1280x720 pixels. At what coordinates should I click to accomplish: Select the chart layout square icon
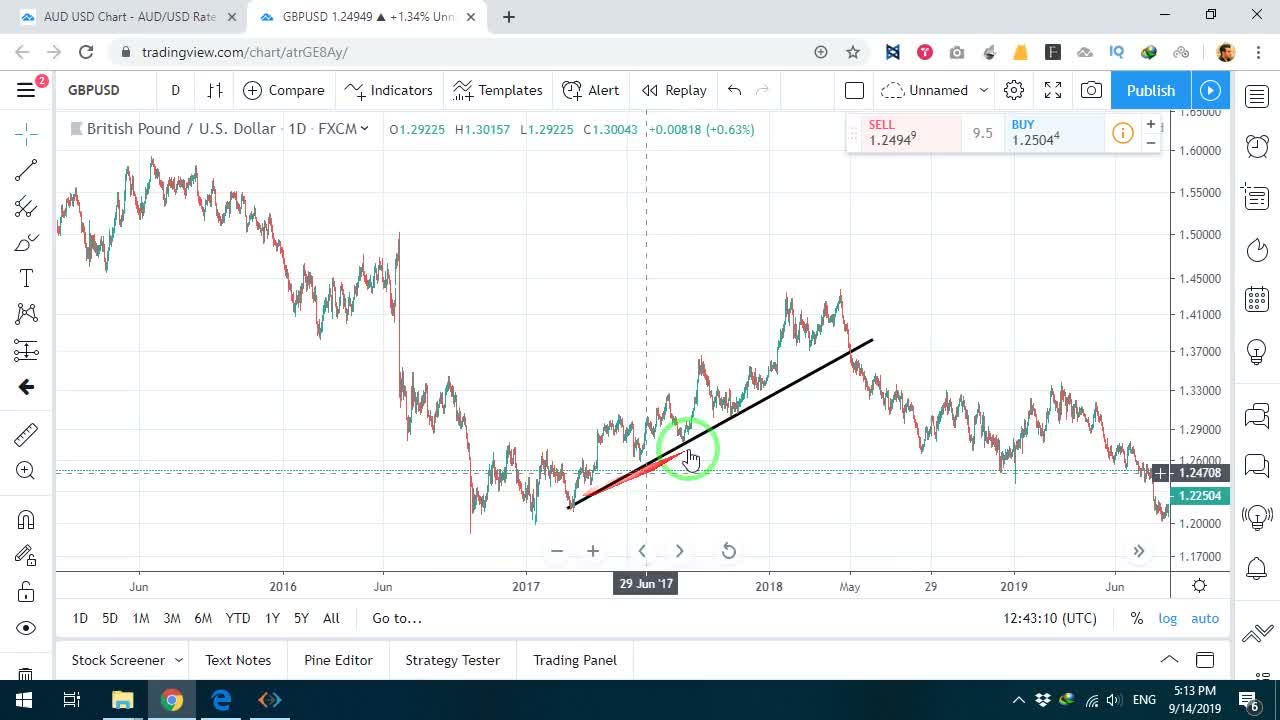(854, 90)
